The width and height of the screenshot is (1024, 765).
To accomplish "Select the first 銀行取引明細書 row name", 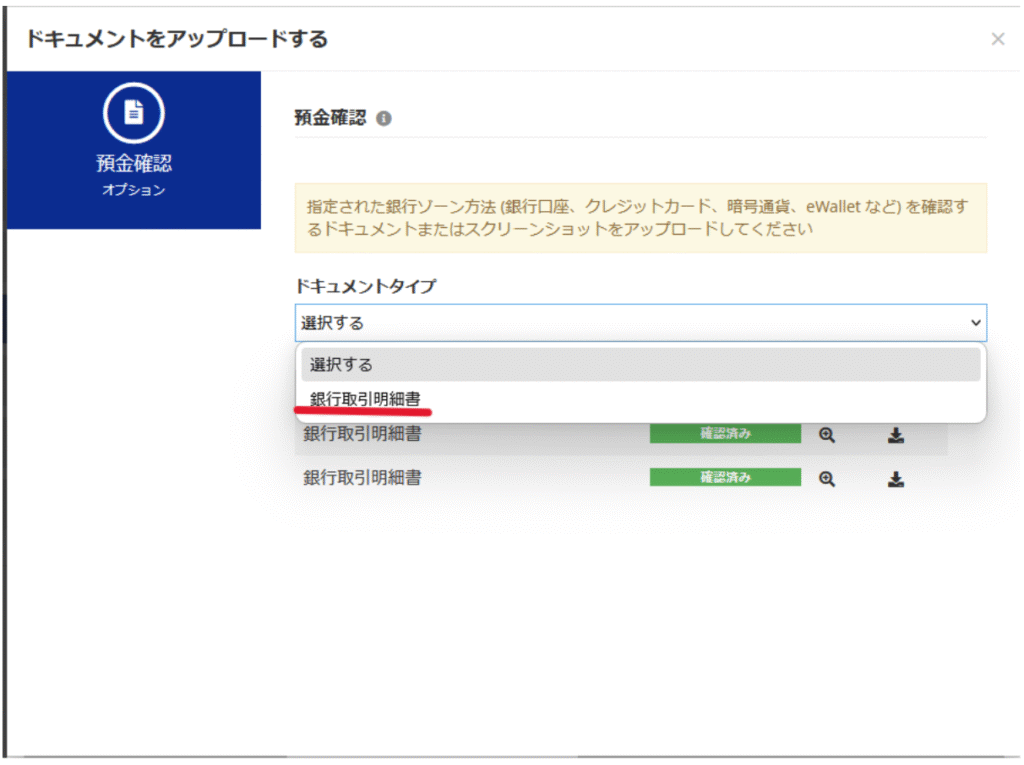I will 362,435.
